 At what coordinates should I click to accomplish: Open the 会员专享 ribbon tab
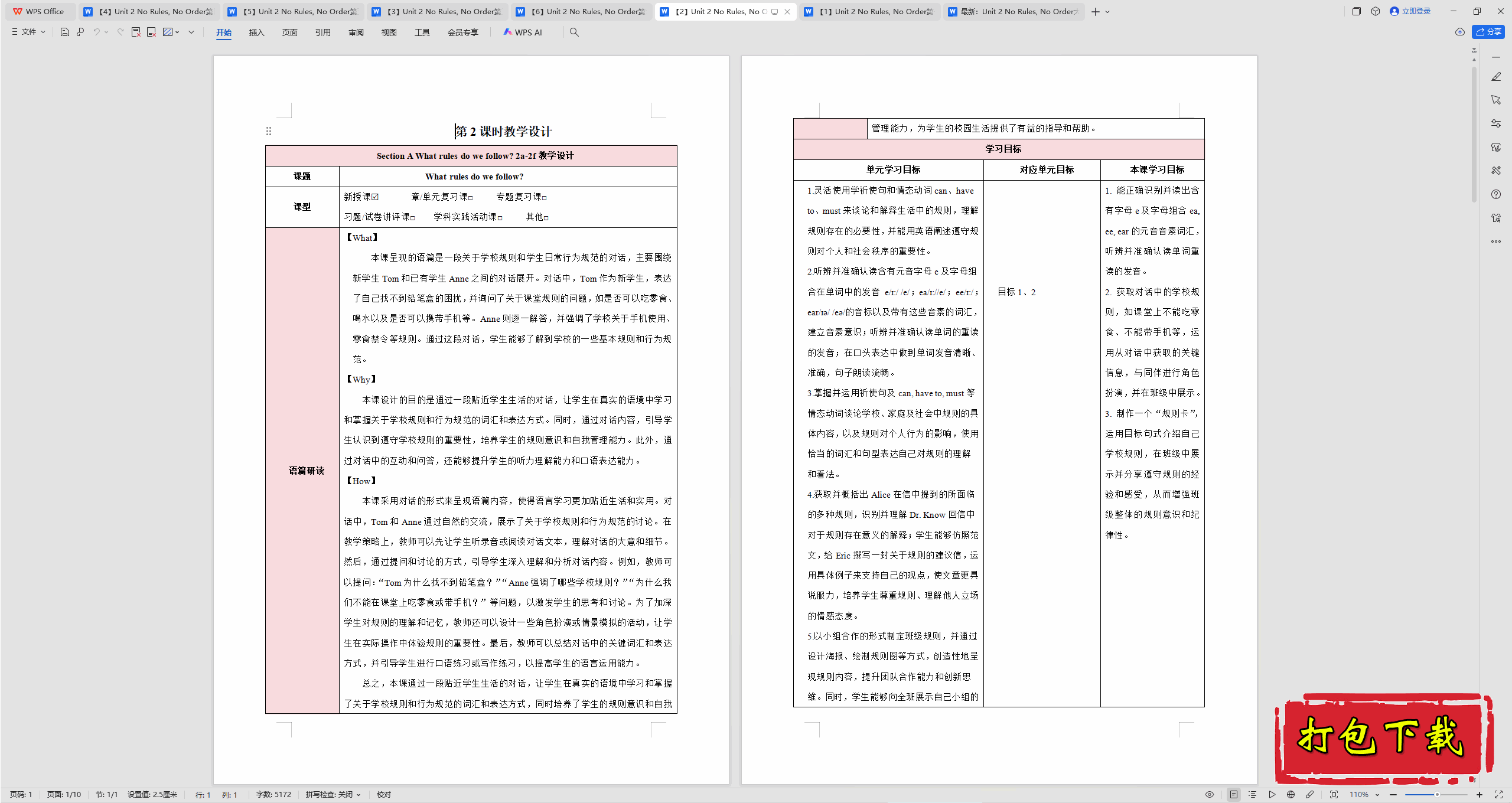point(462,32)
